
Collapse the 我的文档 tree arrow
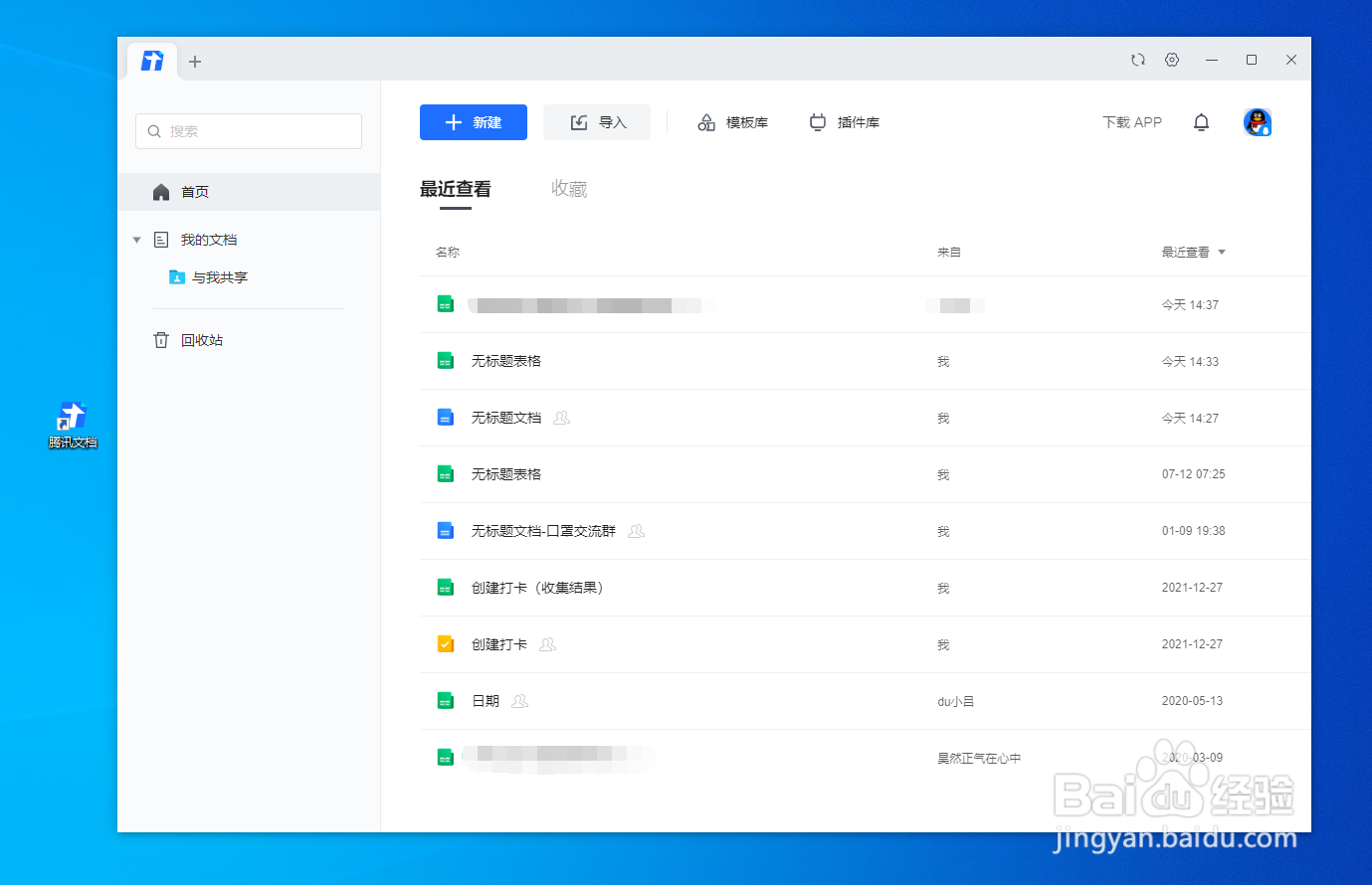point(136,240)
